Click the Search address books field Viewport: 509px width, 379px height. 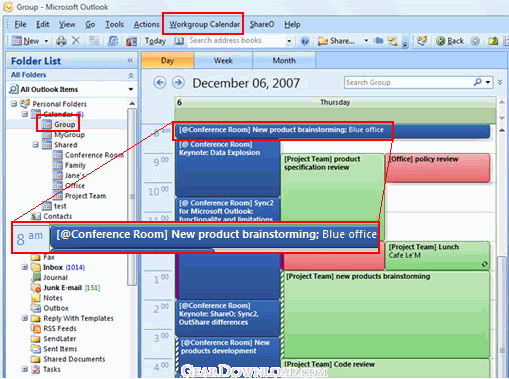[236, 41]
